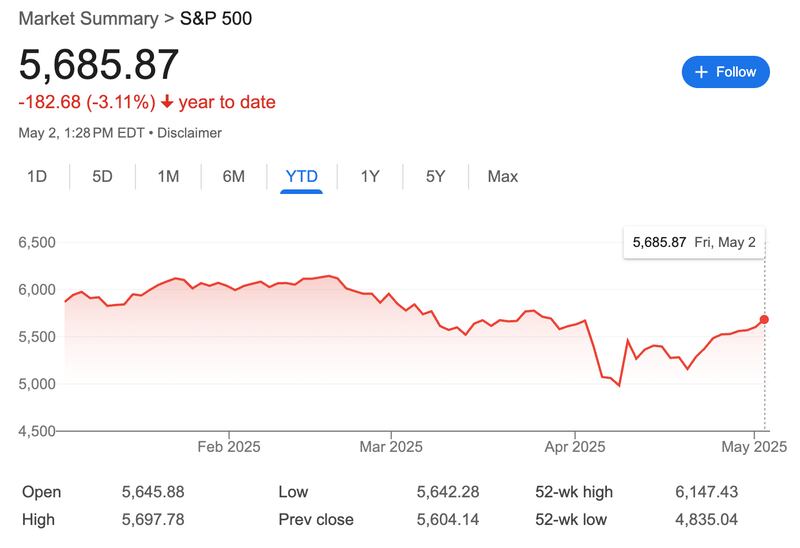800x548 pixels.
Task: Select the 5D time range tab
Action: [102, 177]
